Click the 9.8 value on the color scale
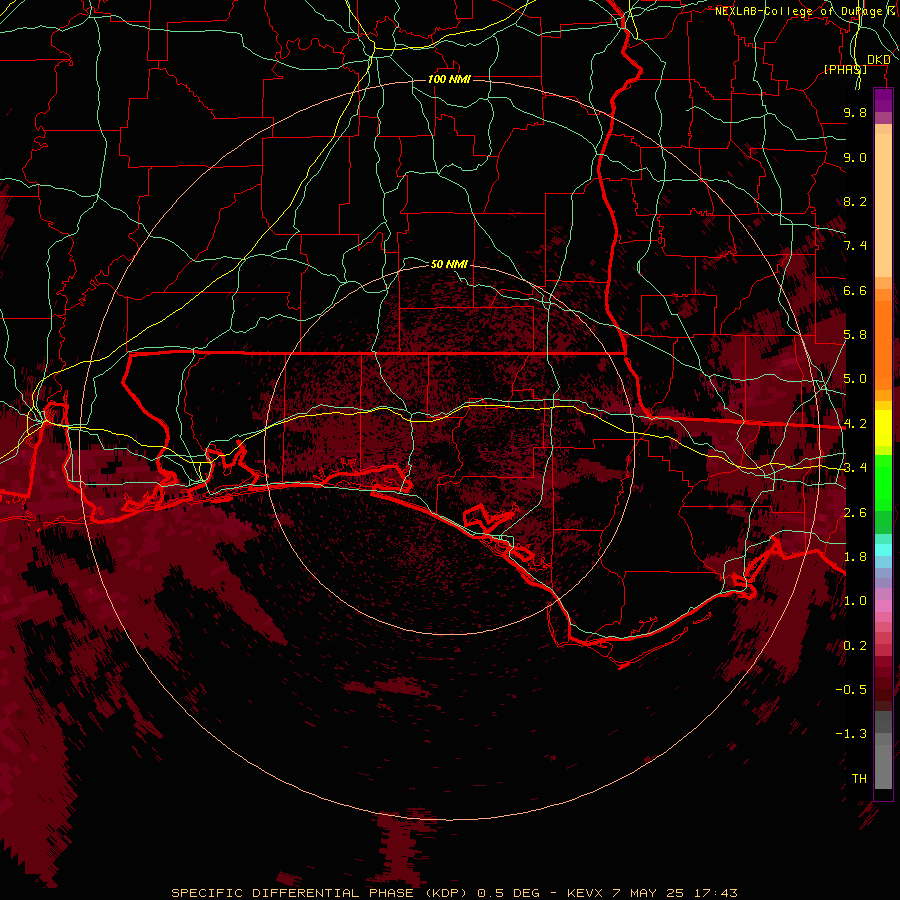Image resolution: width=900 pixels, height=900 pixels. pos(855,112)
